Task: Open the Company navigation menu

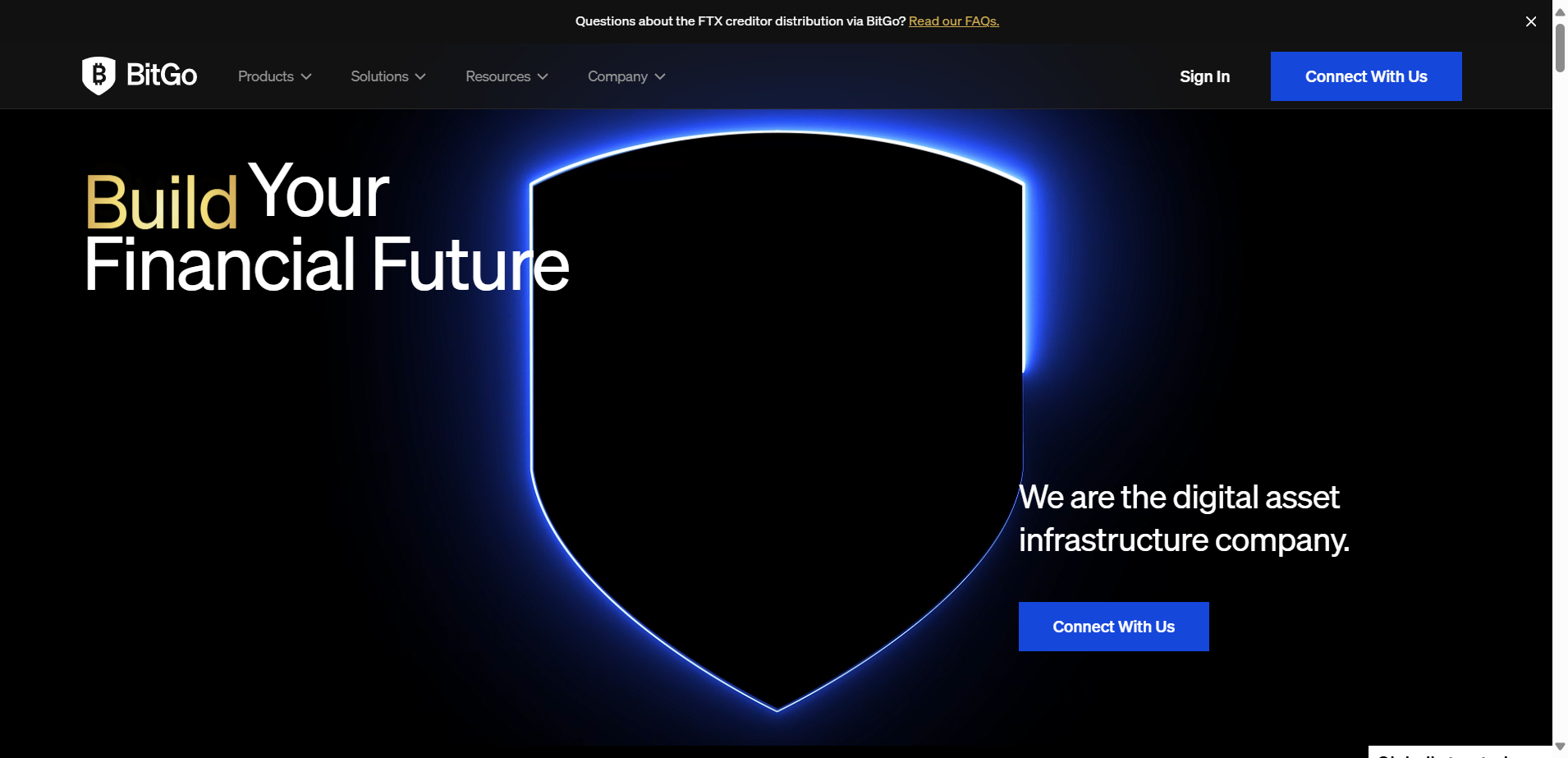Action: coord(617,76)
